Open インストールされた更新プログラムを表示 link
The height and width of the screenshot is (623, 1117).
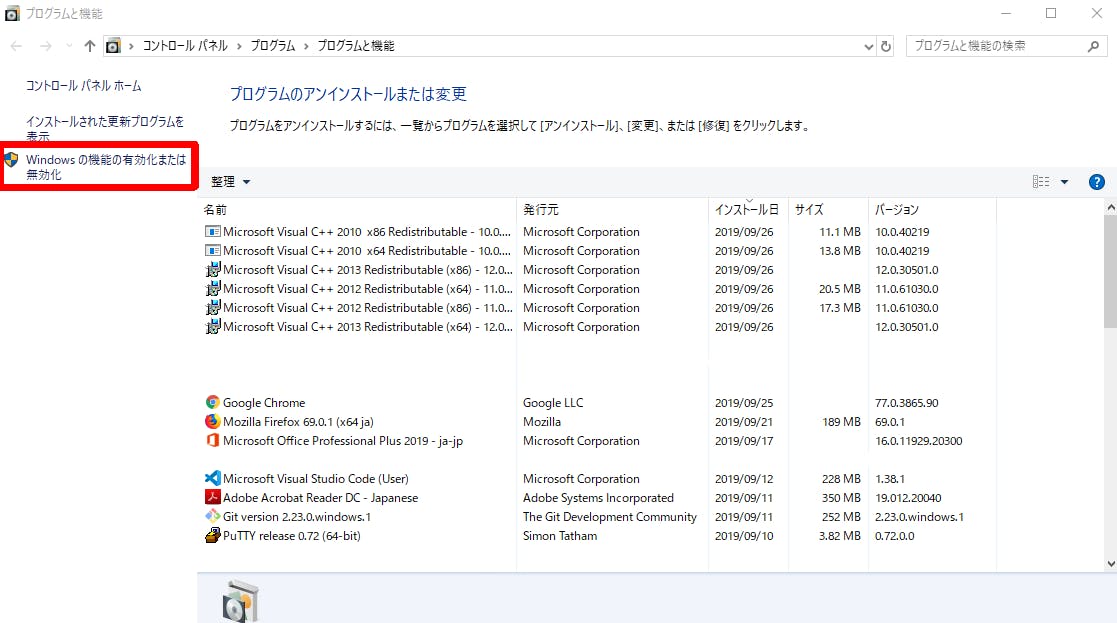(x=105, y=129)
